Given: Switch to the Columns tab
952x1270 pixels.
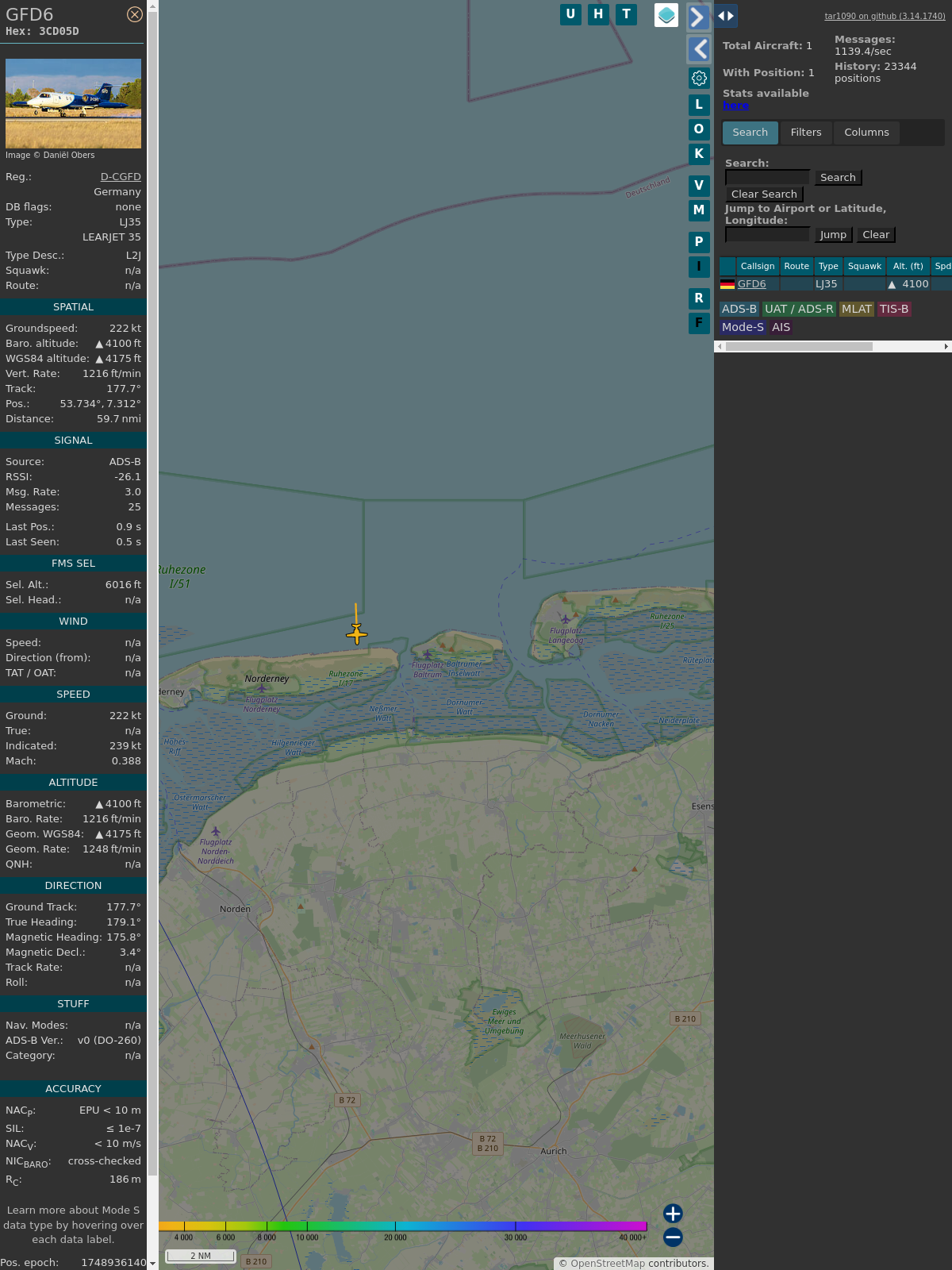Looking at the screenshot, I should tap(866, 133).
